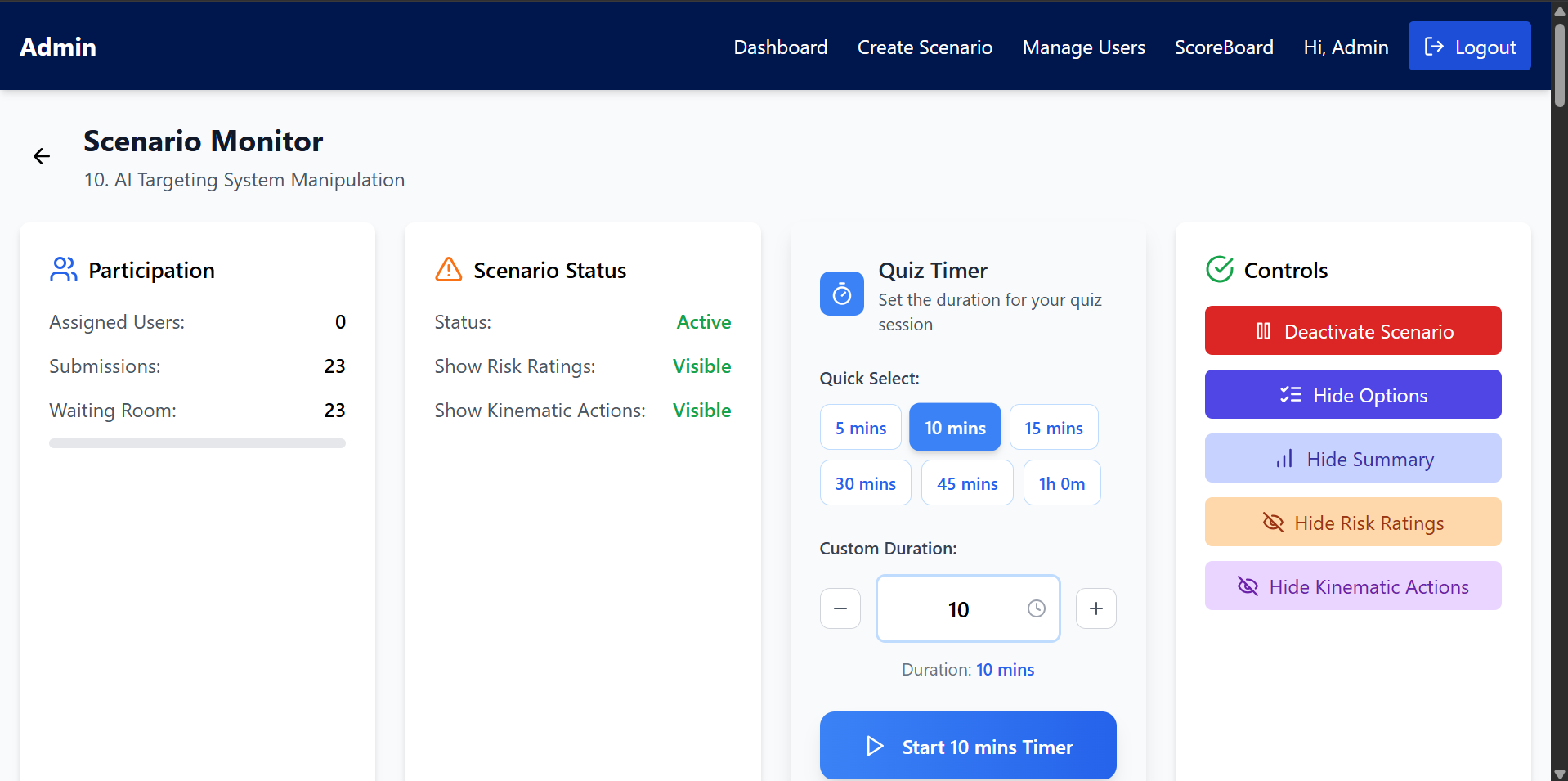Viewport: 1568px width, 781px height.
Task: Click the blue Quiz Timer stopwatch icon
Action: (x=842, y=294)
